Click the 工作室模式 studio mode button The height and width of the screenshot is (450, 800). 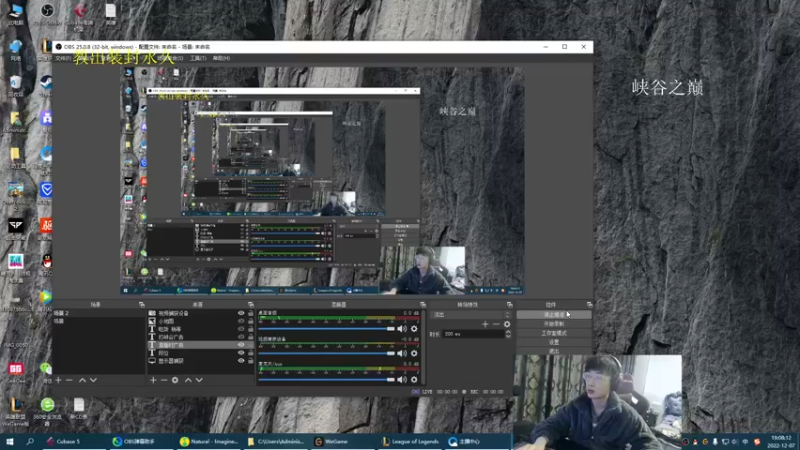554,333
